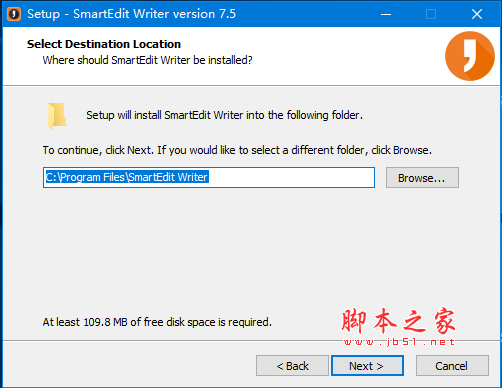
Task: Click the 109.8 MB free disk space notice
Action: (x=157, y=322)
